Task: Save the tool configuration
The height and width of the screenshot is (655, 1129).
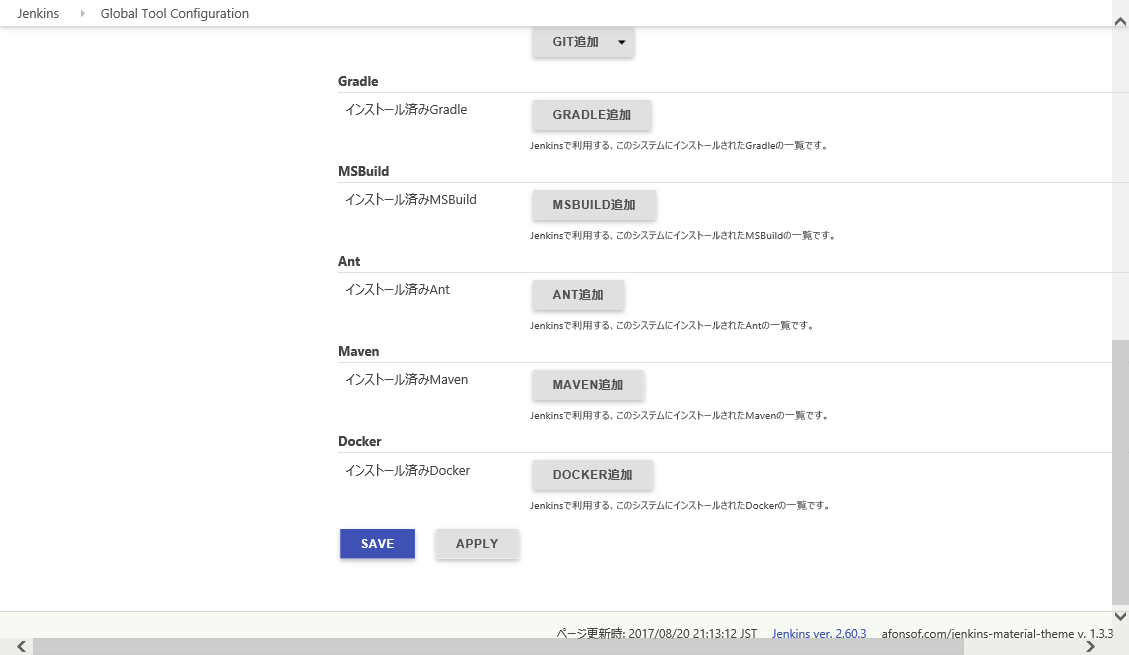Action: tap(377, 543)
